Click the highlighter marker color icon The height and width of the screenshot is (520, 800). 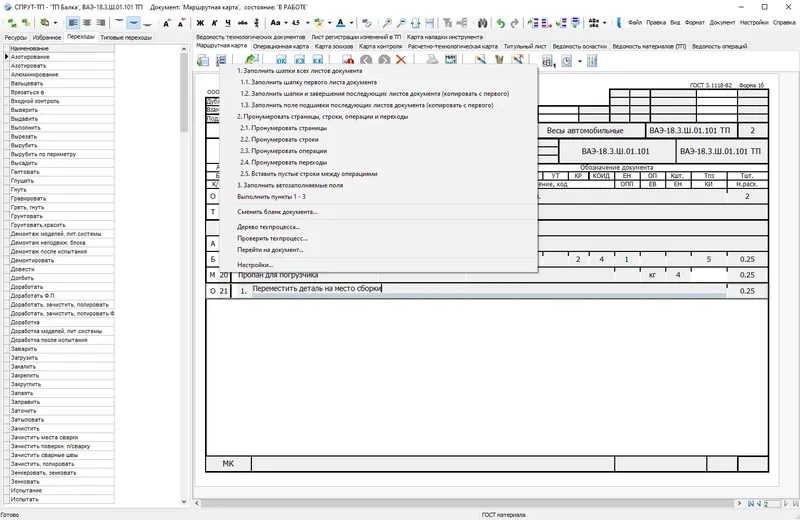pos(319,23)
